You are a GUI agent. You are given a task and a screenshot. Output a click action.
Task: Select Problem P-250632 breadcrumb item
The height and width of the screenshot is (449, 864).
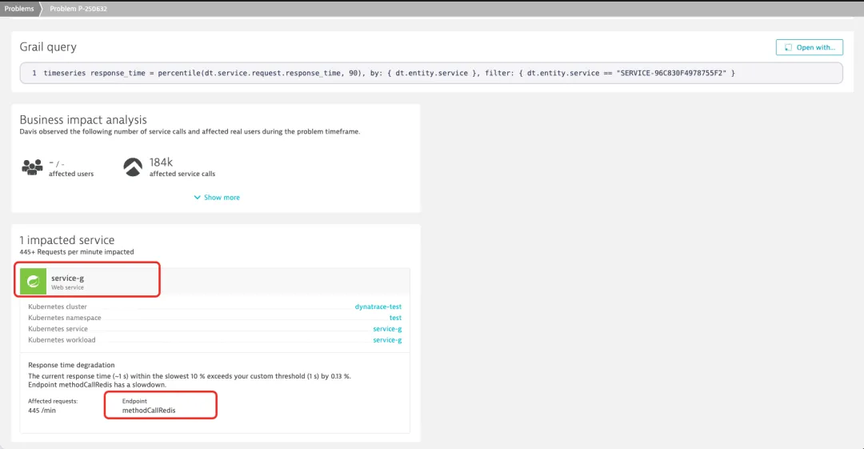78,9
